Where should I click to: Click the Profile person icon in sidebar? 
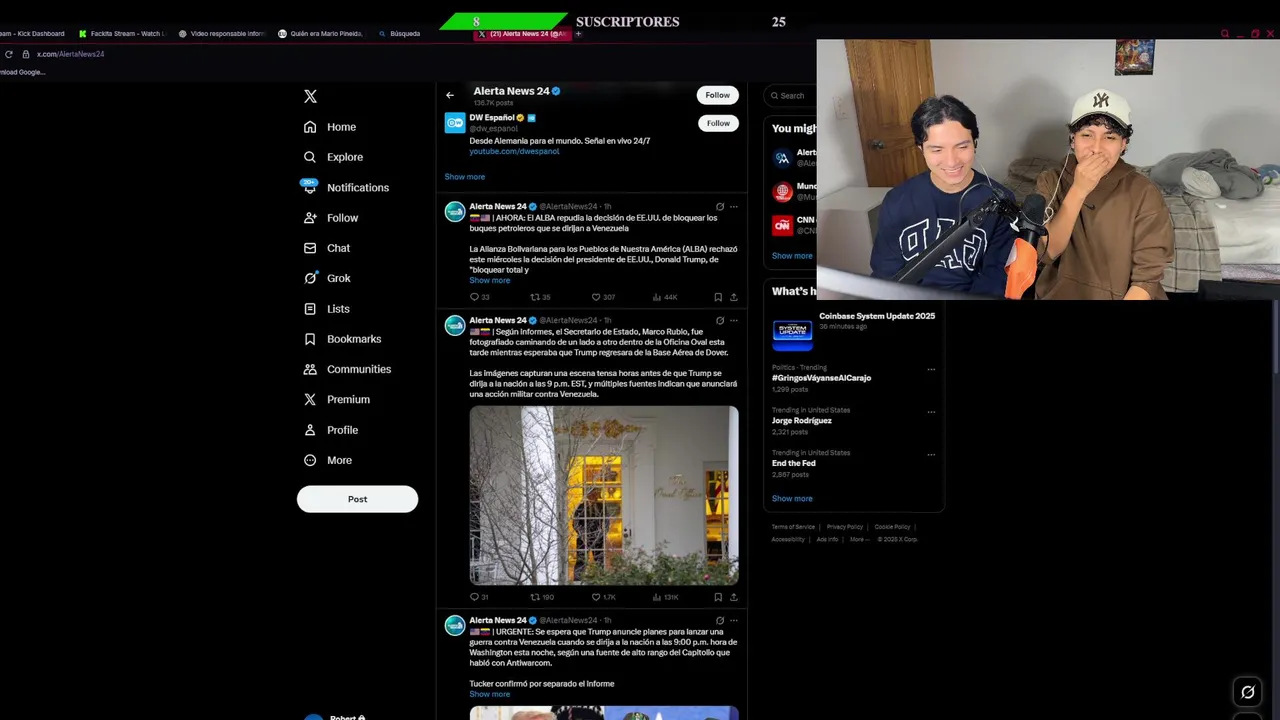click(310, 430)
